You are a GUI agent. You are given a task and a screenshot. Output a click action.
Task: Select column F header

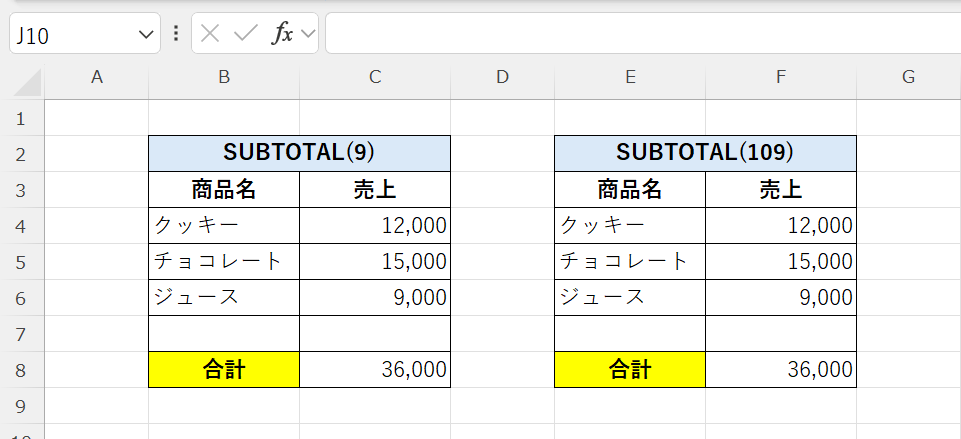pyautogui.click(x=781, y=78)
